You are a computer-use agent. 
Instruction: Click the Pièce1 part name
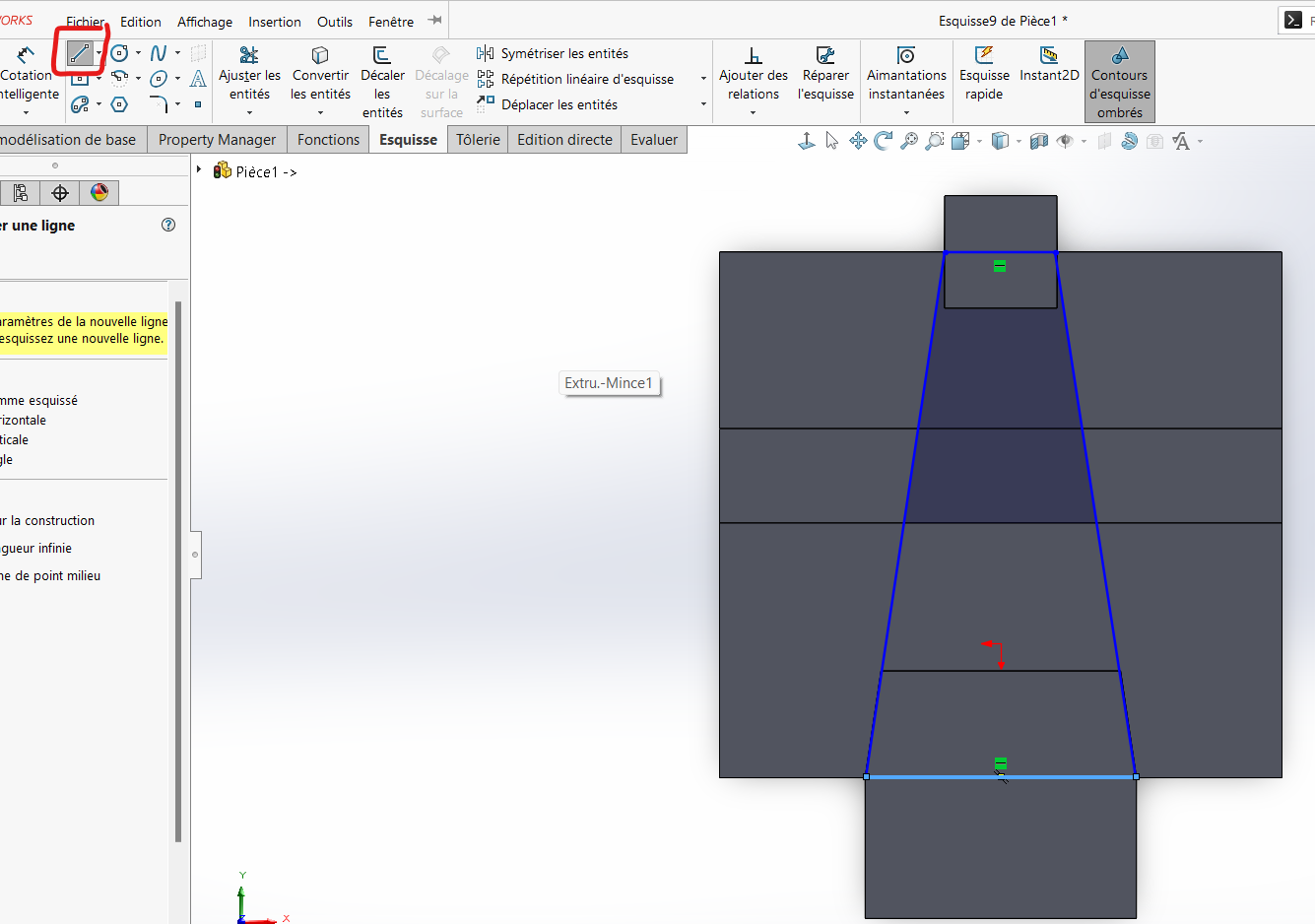click(x=257, y=171)
